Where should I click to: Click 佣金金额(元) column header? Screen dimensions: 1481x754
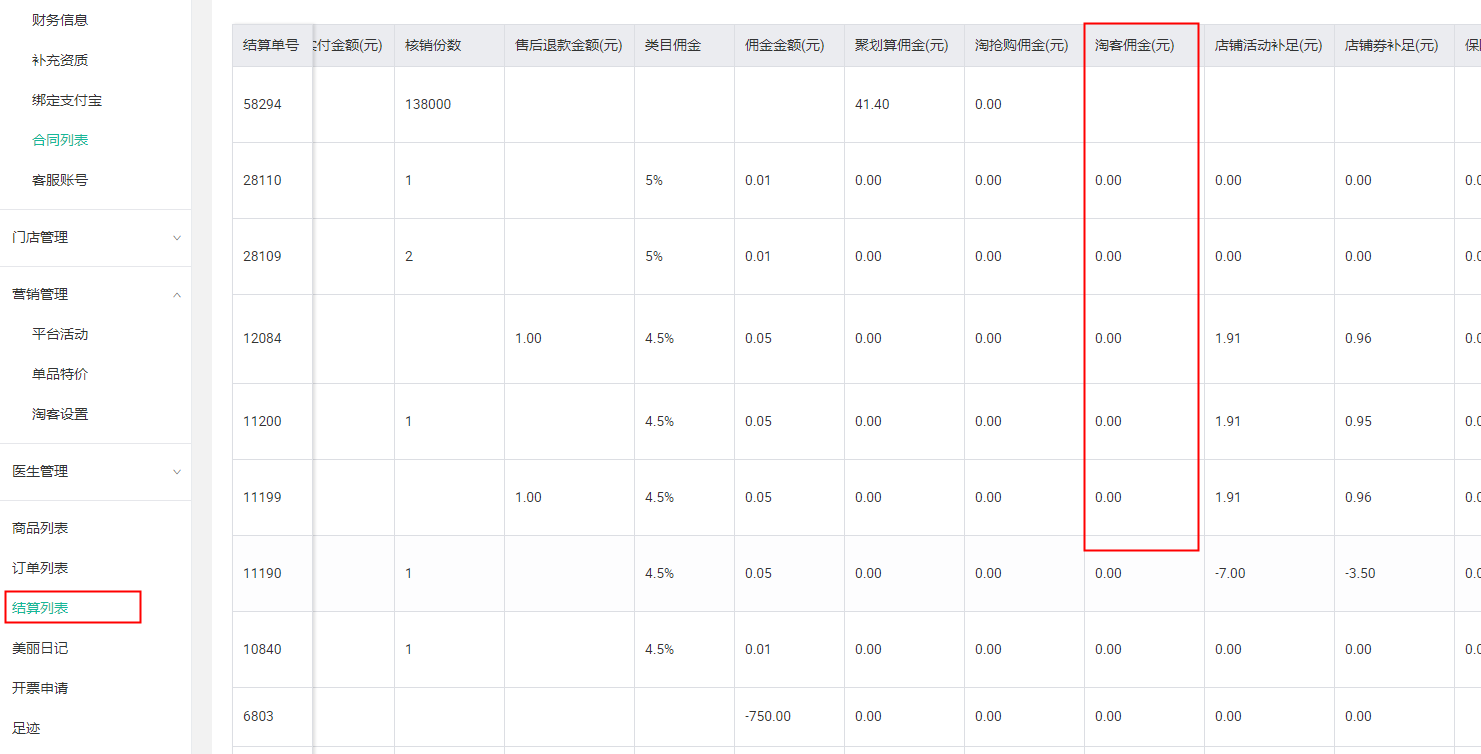tap(785, 45)
